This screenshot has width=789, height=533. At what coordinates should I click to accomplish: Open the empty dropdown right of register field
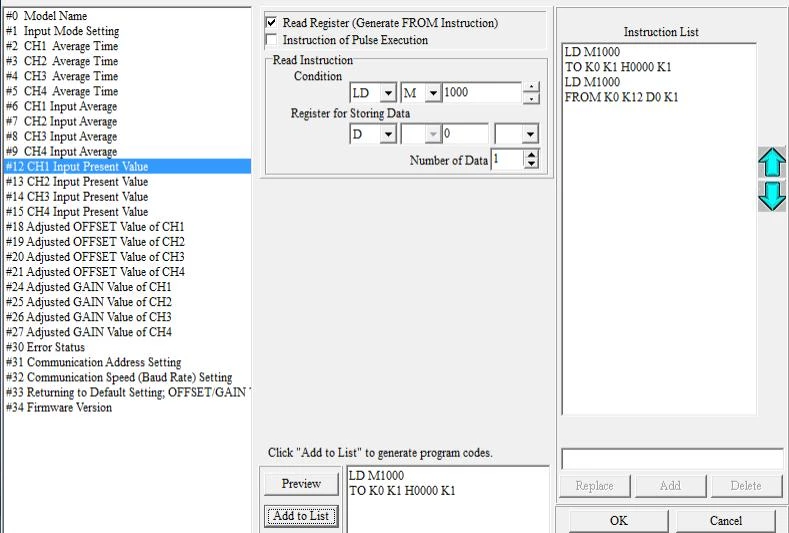coord(529,134)
